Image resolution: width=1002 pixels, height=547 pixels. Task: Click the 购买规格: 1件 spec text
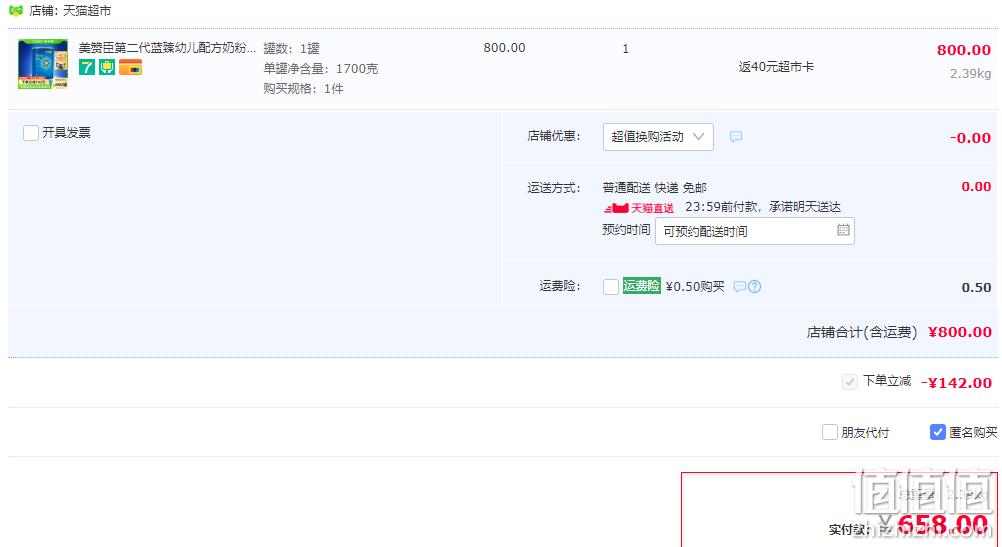[304, 89]
